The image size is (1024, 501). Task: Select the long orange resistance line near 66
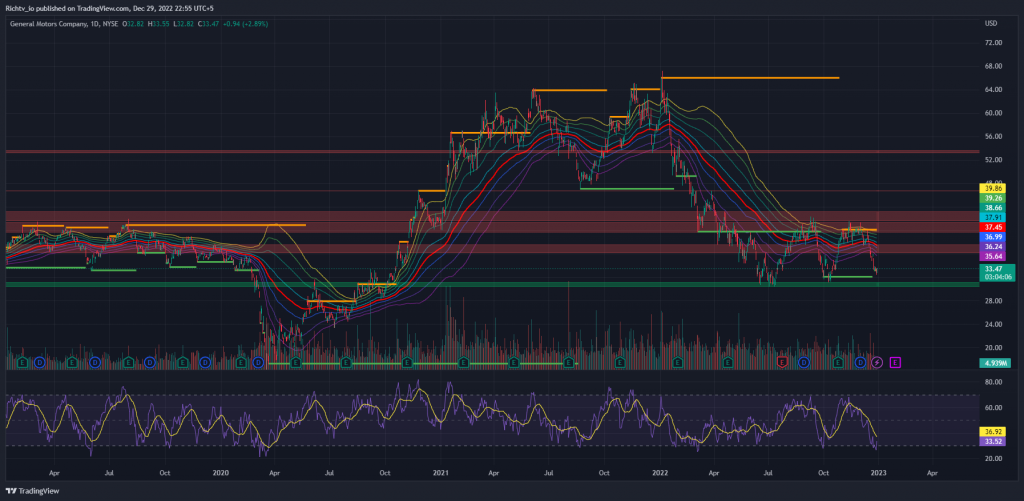tap(750, 78)
